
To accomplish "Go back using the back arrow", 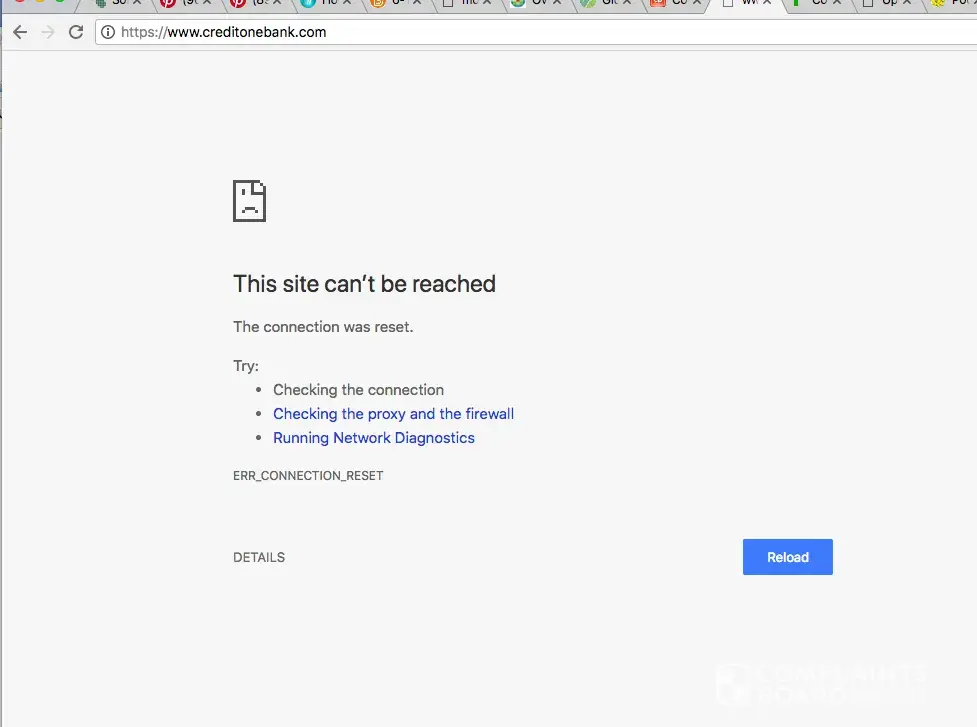I will tap(20, 32).
